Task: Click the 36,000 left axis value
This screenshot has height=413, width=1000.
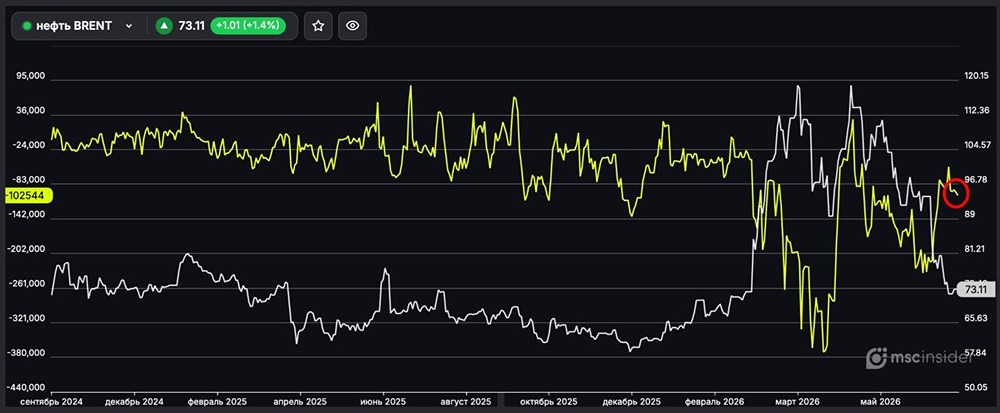Action: (31, 111)
